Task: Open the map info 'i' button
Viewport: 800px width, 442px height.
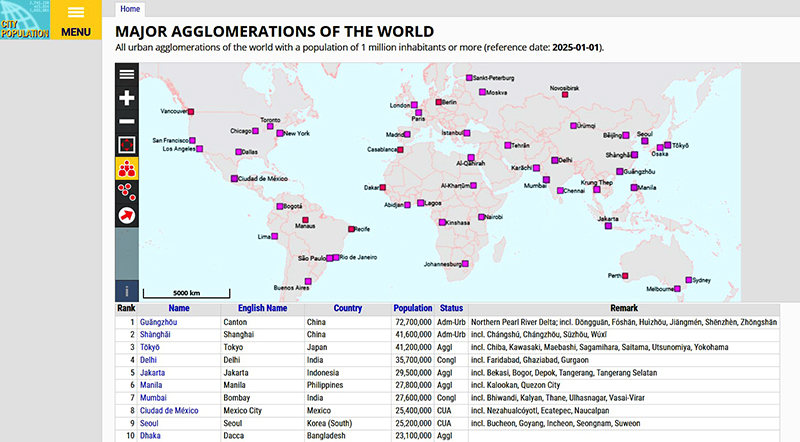Action: [x=127, y=290]
